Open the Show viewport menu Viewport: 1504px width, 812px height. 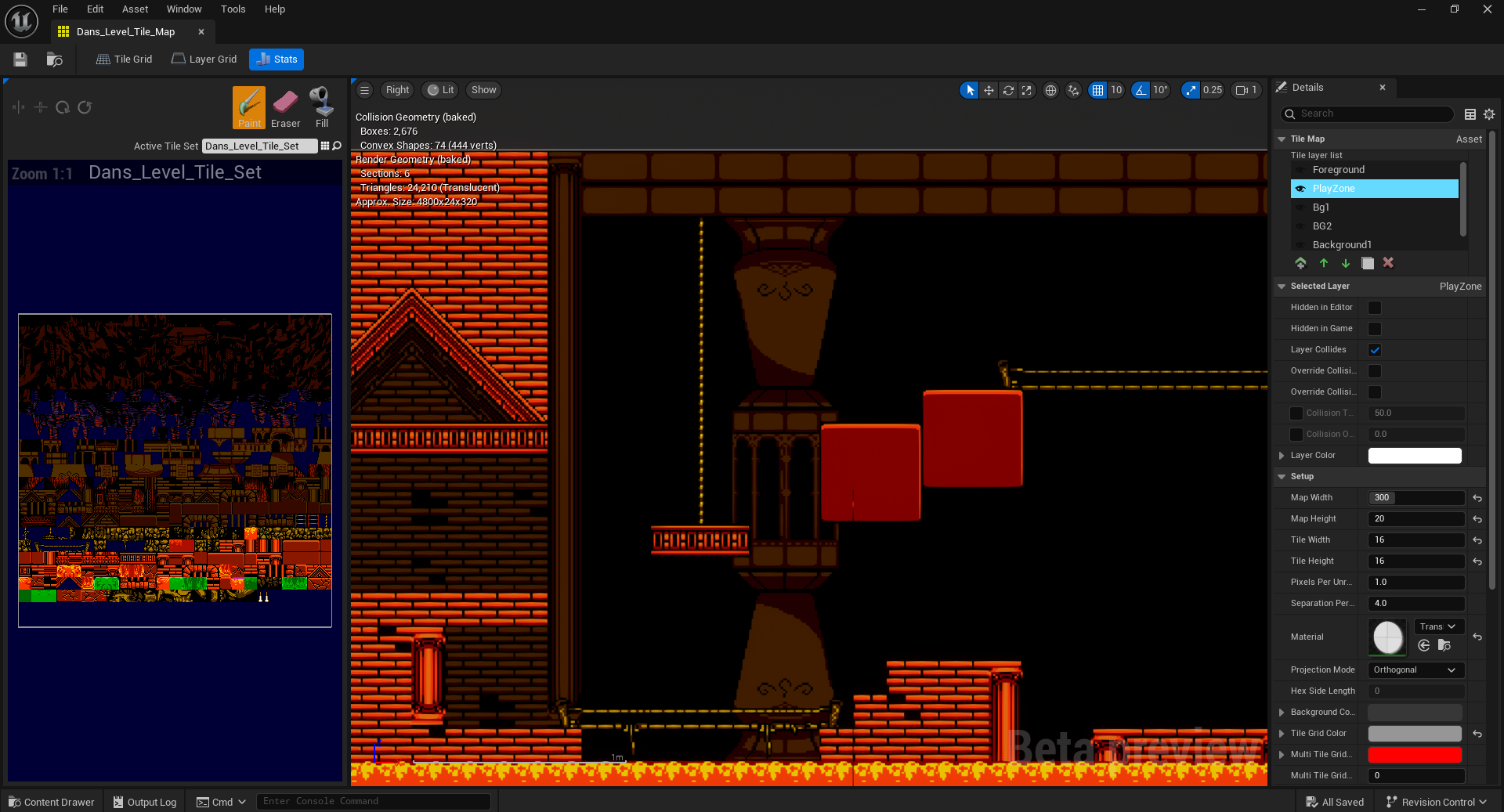483,90
